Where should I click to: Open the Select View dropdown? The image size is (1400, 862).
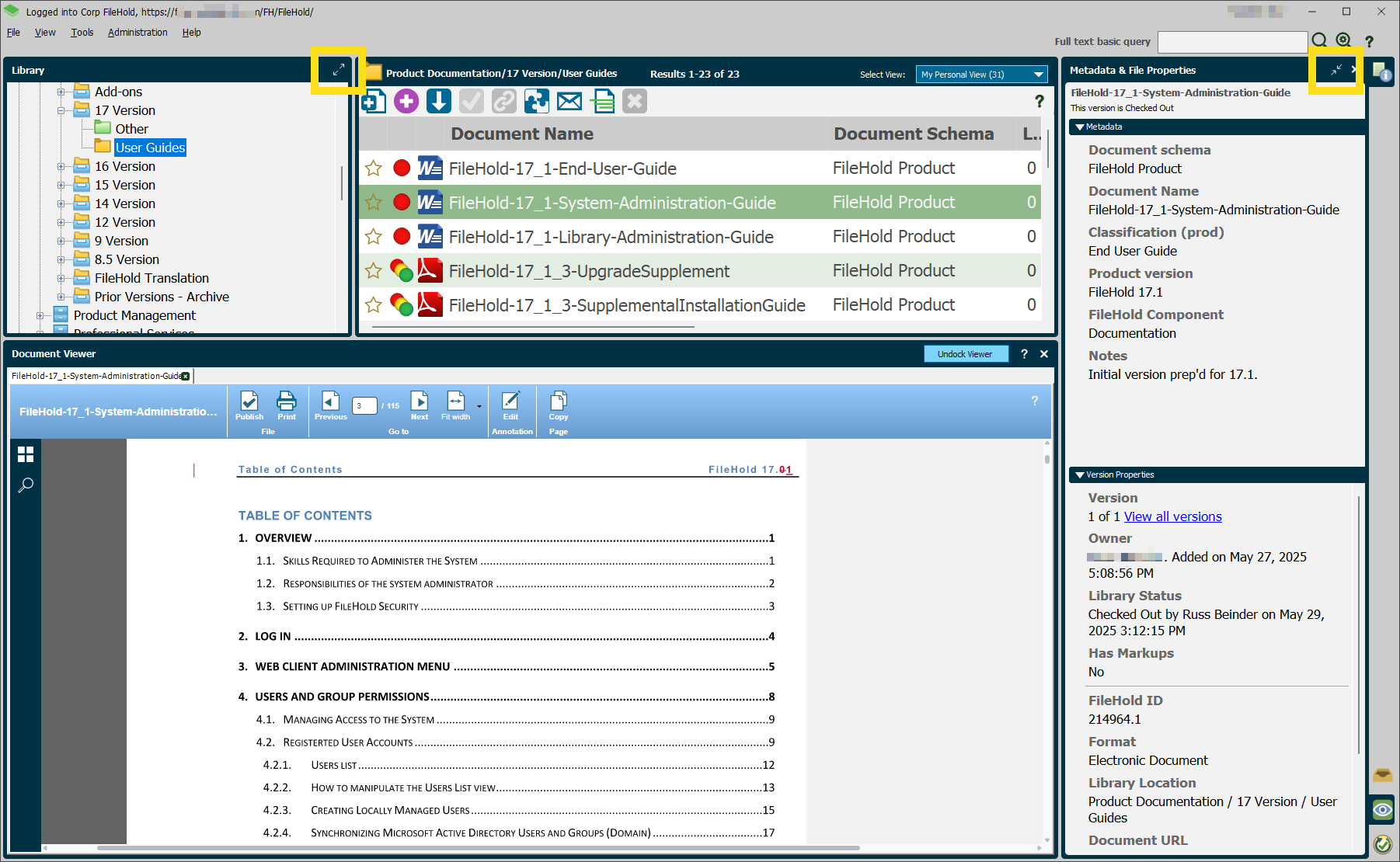[981, 75]
